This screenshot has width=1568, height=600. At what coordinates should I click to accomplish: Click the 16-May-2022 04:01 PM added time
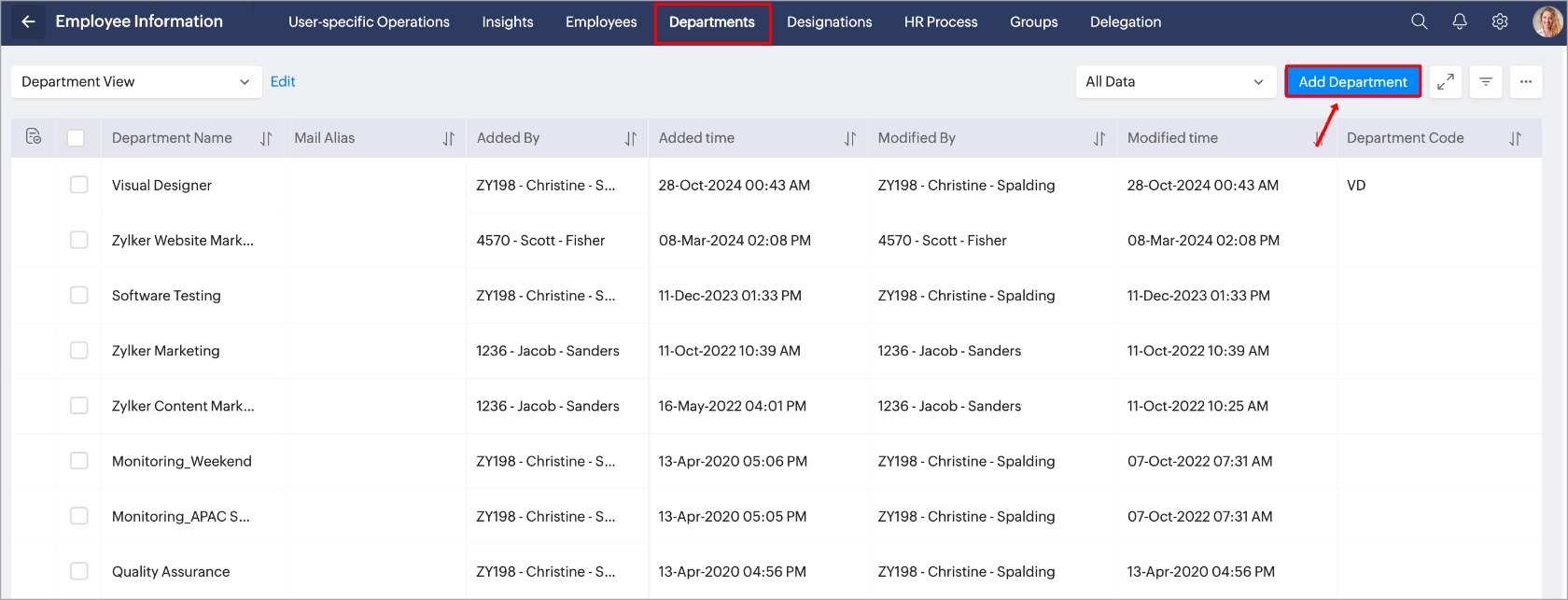point(733,406)
